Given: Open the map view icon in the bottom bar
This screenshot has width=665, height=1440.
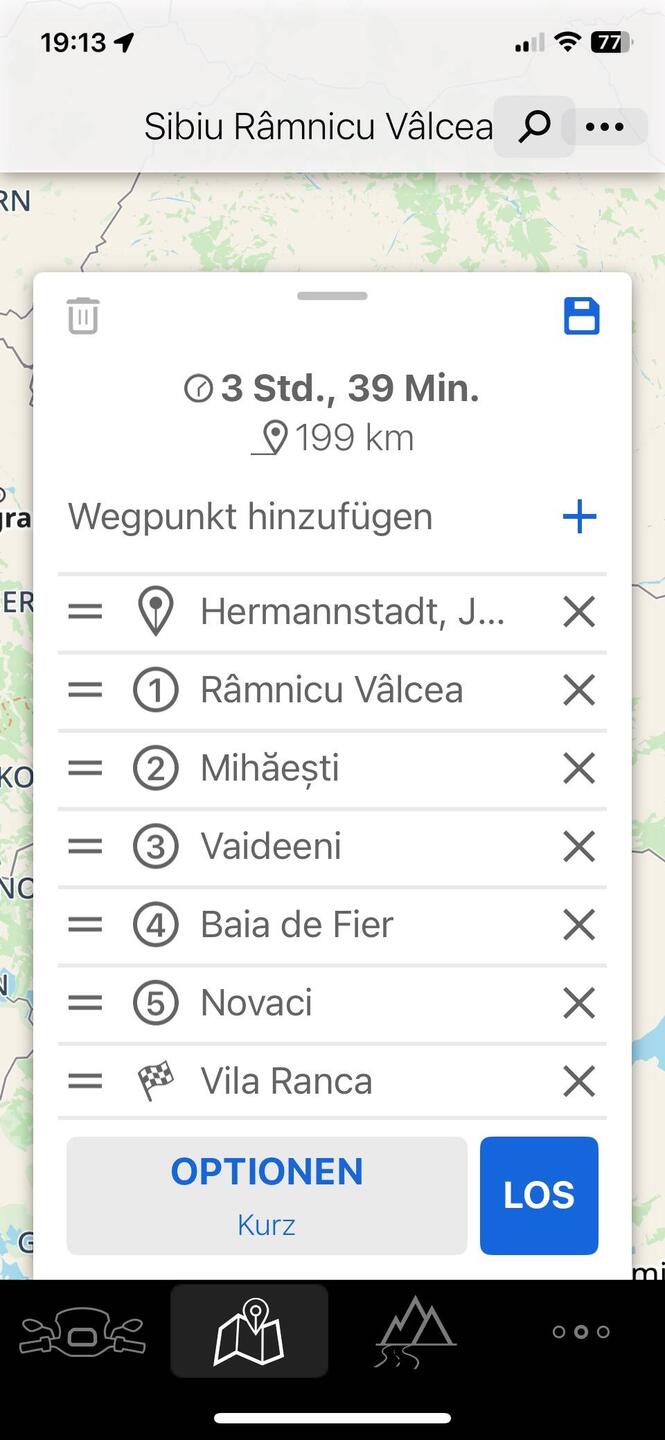Looking at the screenshot, I should (249, 1330).
